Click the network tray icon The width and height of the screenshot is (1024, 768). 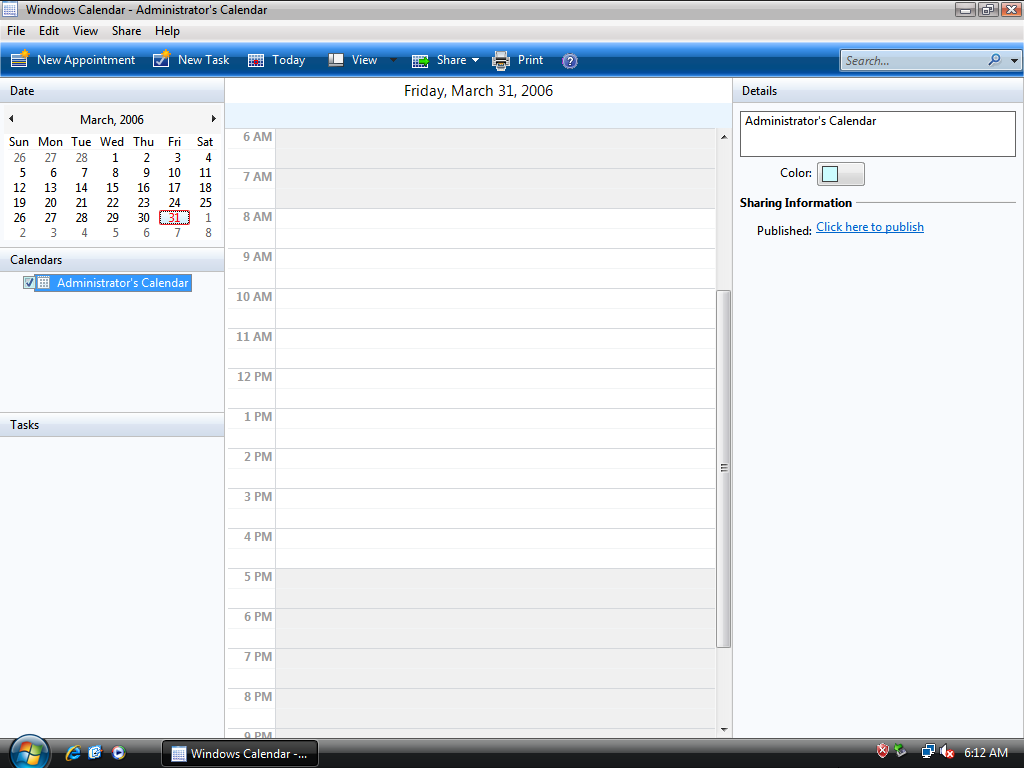(927, 752)
